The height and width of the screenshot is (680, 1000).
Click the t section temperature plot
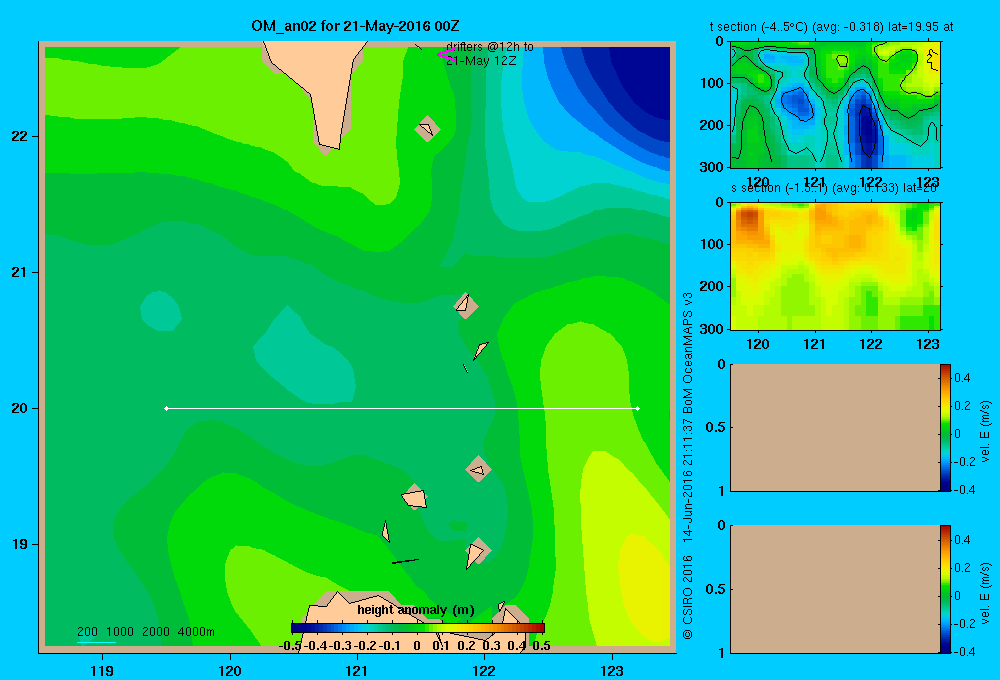pos(835,105)
